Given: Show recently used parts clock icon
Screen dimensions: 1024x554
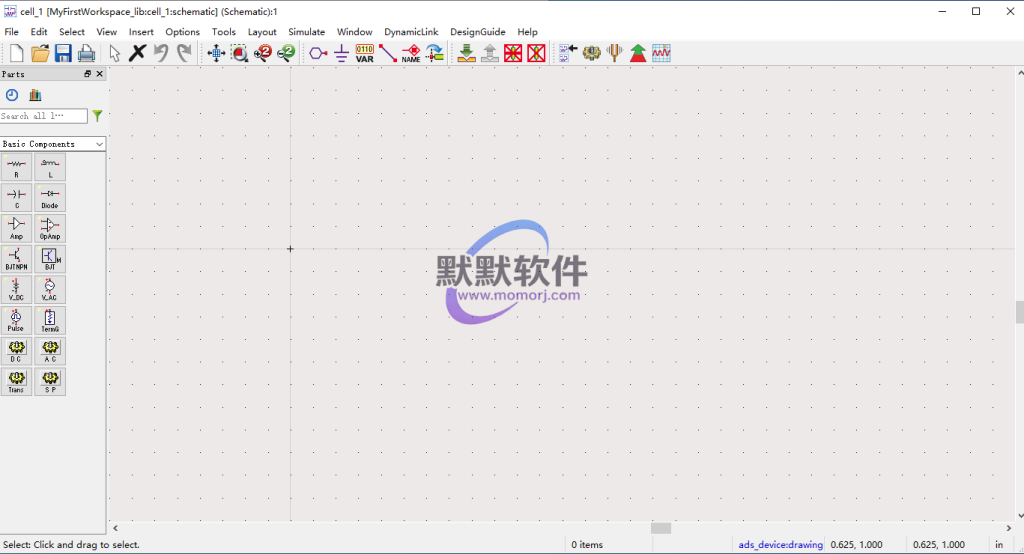Looking at the screenshot, I should (12, 95).
